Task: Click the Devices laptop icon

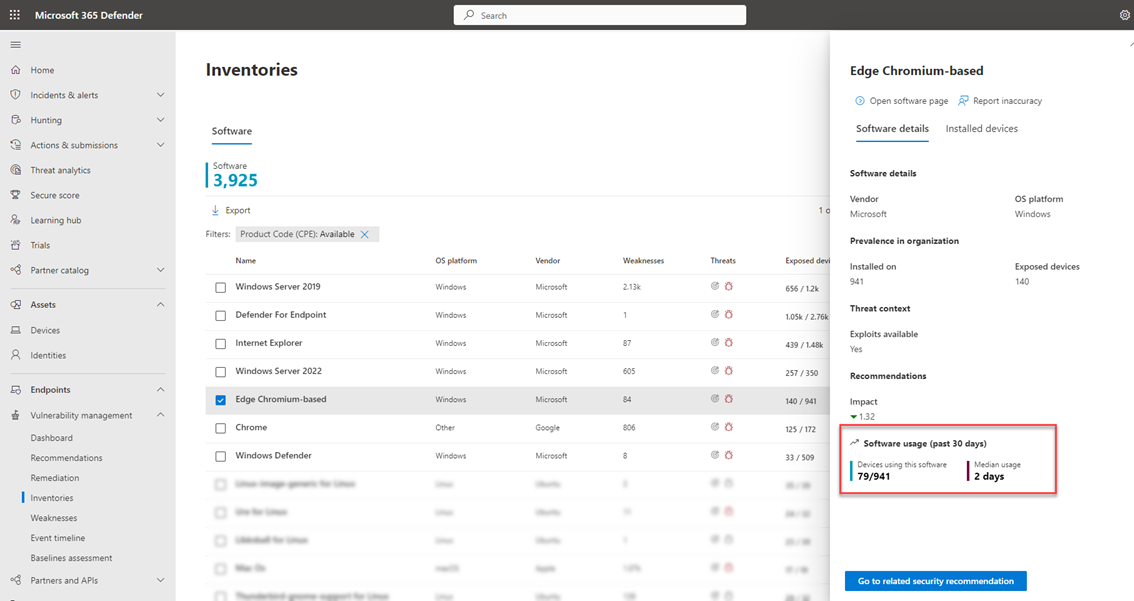Action: point(15,330)
